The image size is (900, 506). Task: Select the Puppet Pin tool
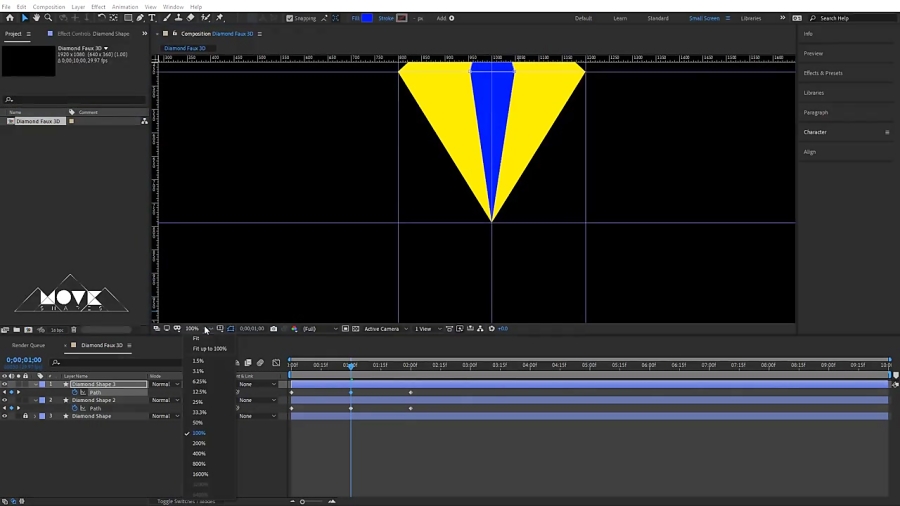pos(220,18)
